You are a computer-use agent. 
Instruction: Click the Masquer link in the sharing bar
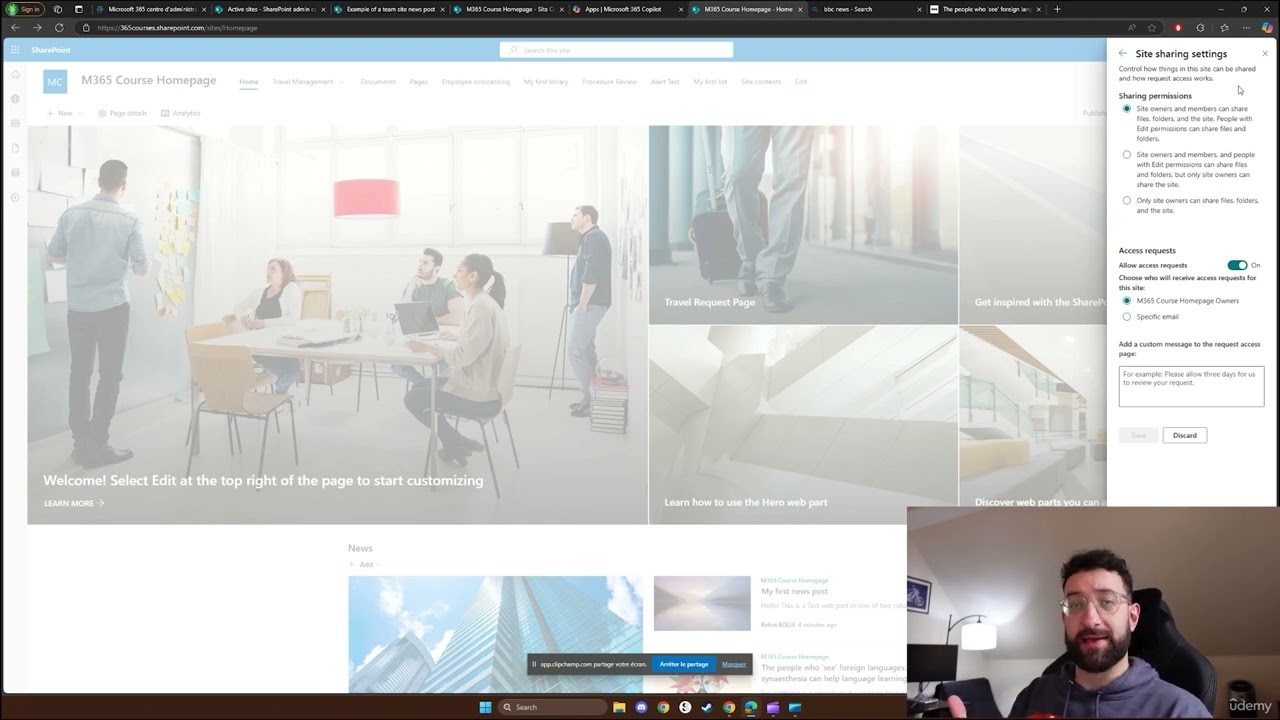[x=734, y=664]
